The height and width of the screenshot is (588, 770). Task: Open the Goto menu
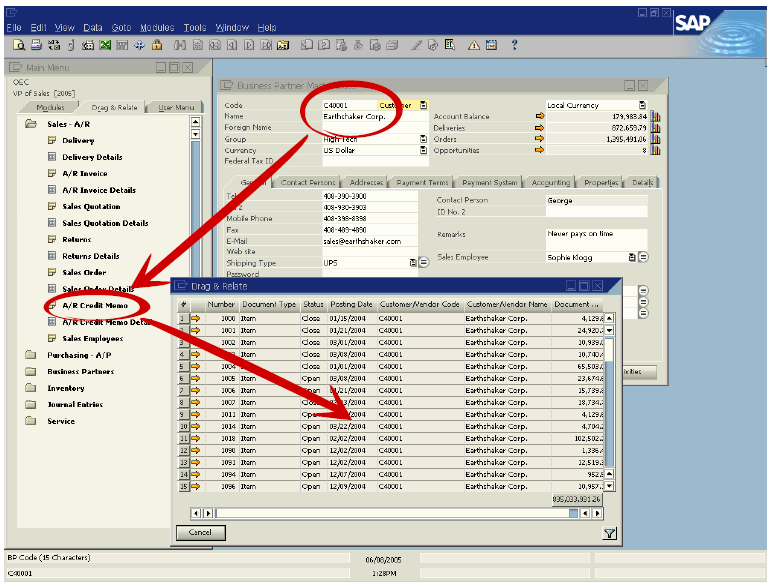click(x=121, y=28)
